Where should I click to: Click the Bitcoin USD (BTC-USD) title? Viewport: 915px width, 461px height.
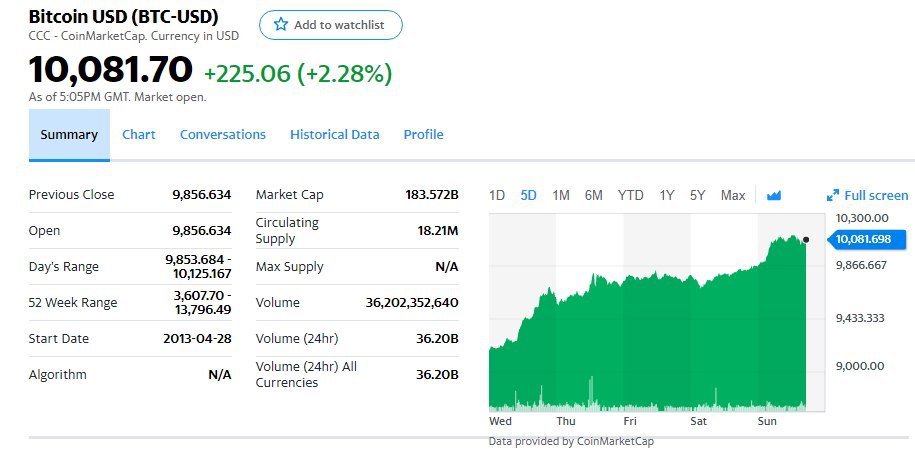click(x=124, y=16)
